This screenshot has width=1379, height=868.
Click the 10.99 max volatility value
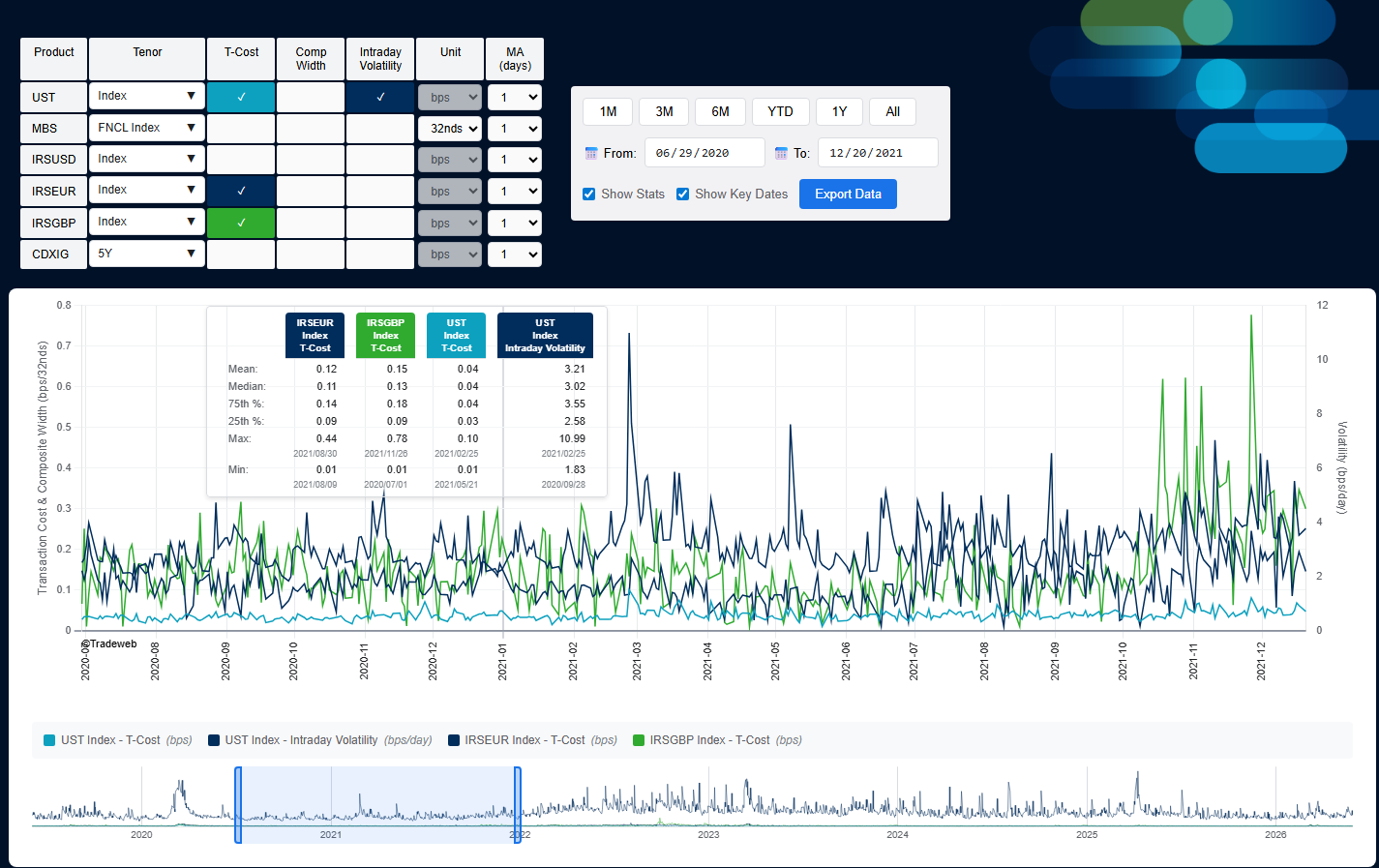(572, 438)
